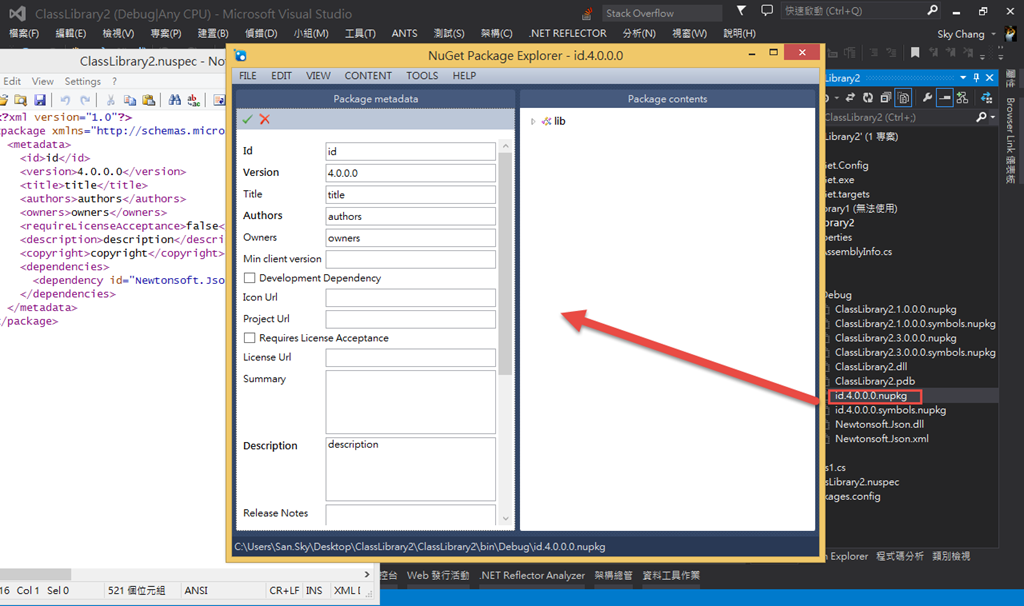Click the Cut scissors icon in Notepad2
Viewport: 1024px width, 606px height.
coord(110,100)
